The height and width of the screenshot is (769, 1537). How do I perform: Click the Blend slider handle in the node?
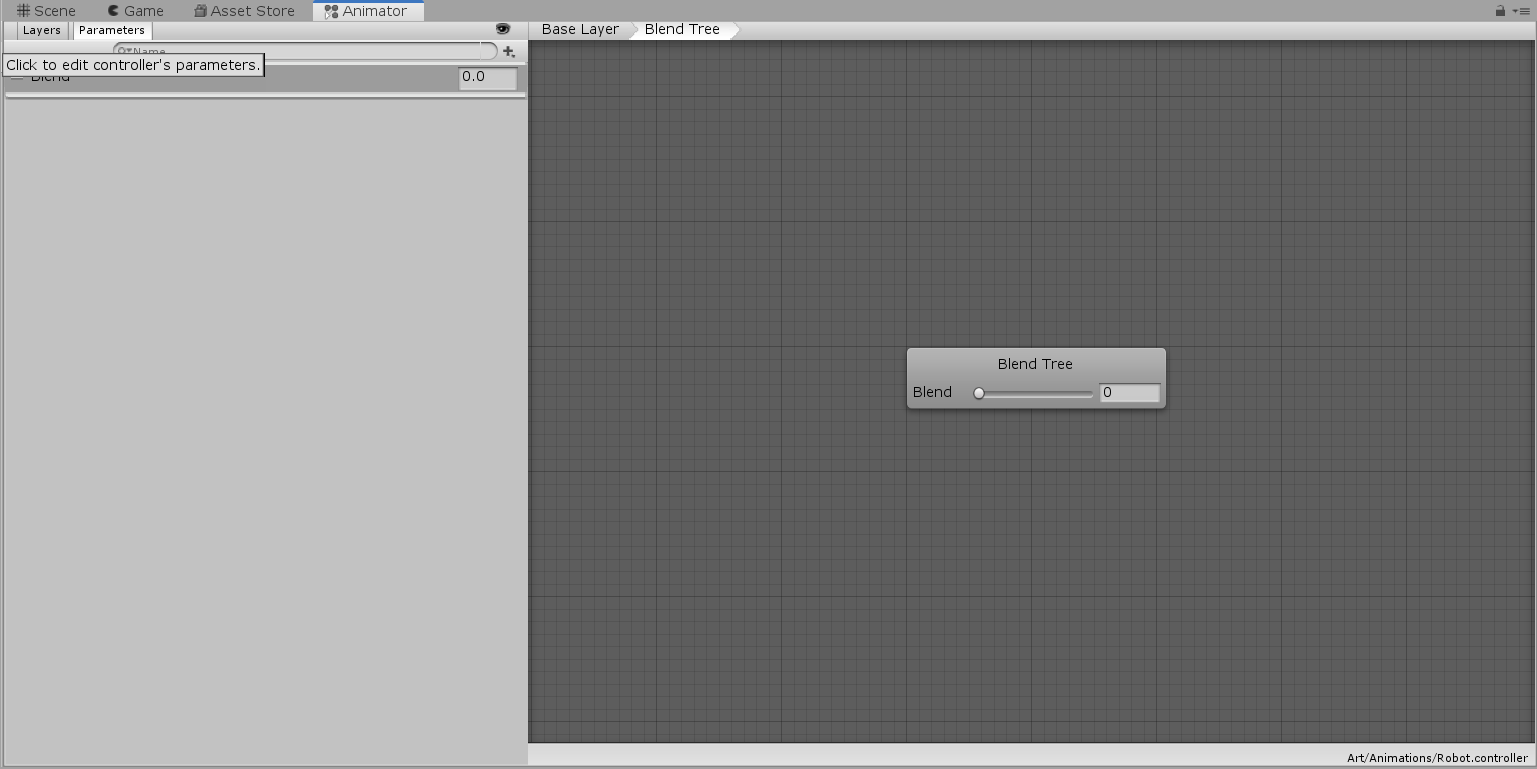click(x=979, y=393)
